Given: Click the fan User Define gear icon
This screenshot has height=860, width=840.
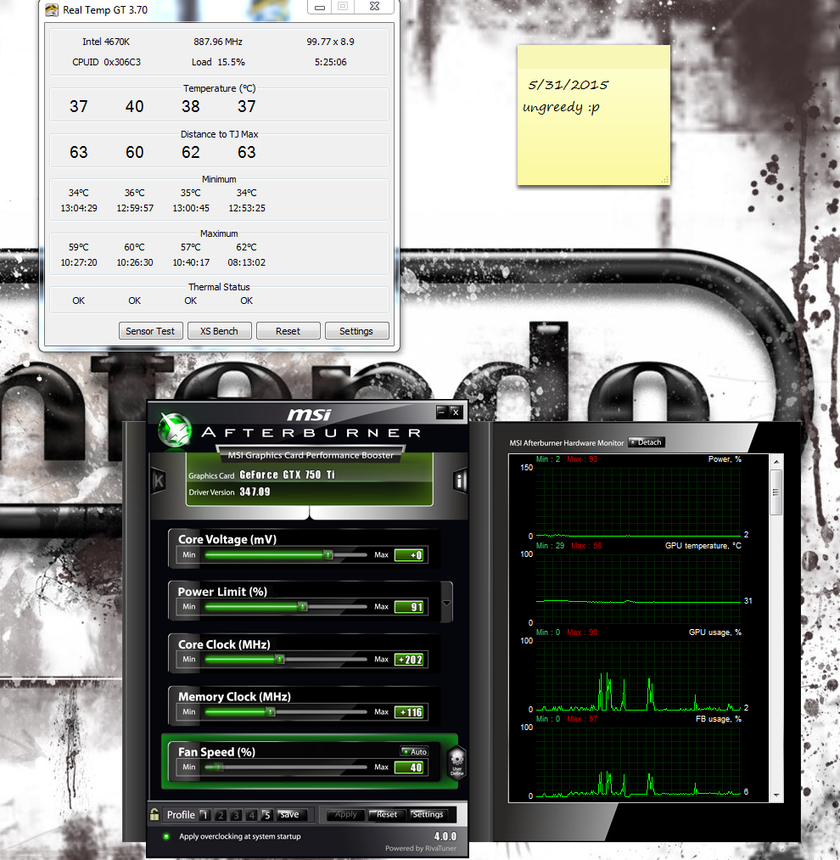Looking at the screenshot, I should (x=457, y=762).
